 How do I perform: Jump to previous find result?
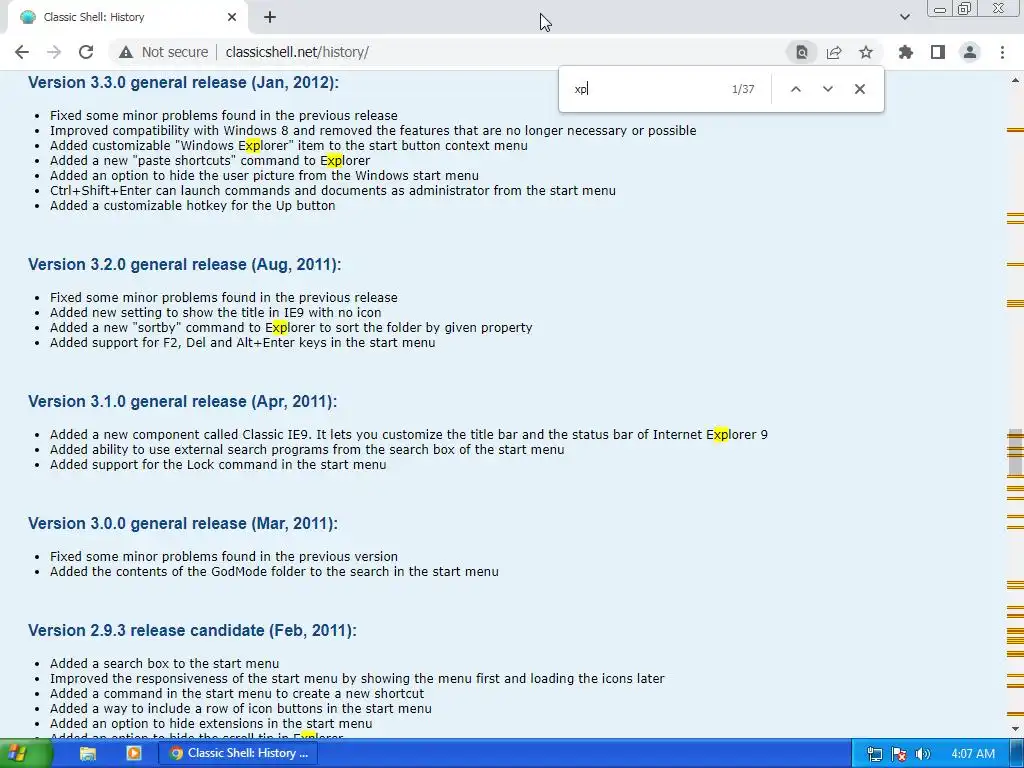pyautogui.click(x=795, y=89)
